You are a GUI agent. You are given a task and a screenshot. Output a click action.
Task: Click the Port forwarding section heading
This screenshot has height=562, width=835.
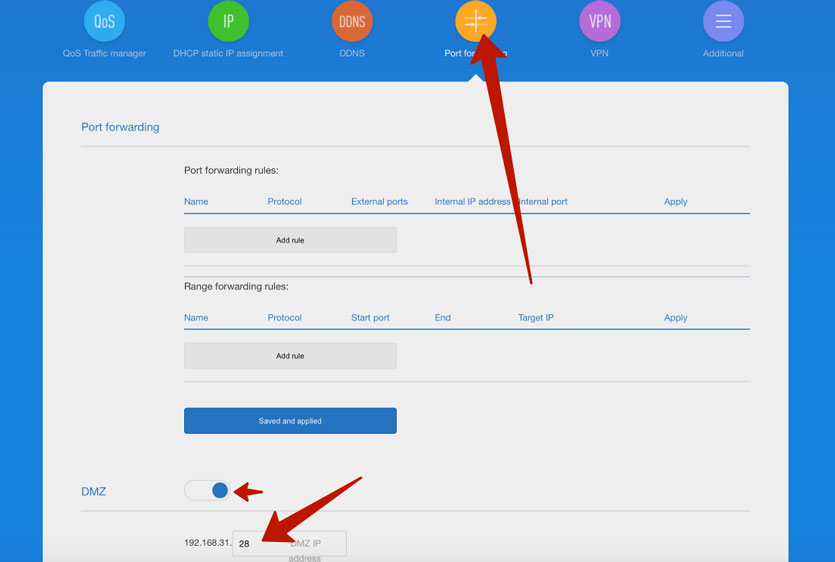[x=120, y=127]
